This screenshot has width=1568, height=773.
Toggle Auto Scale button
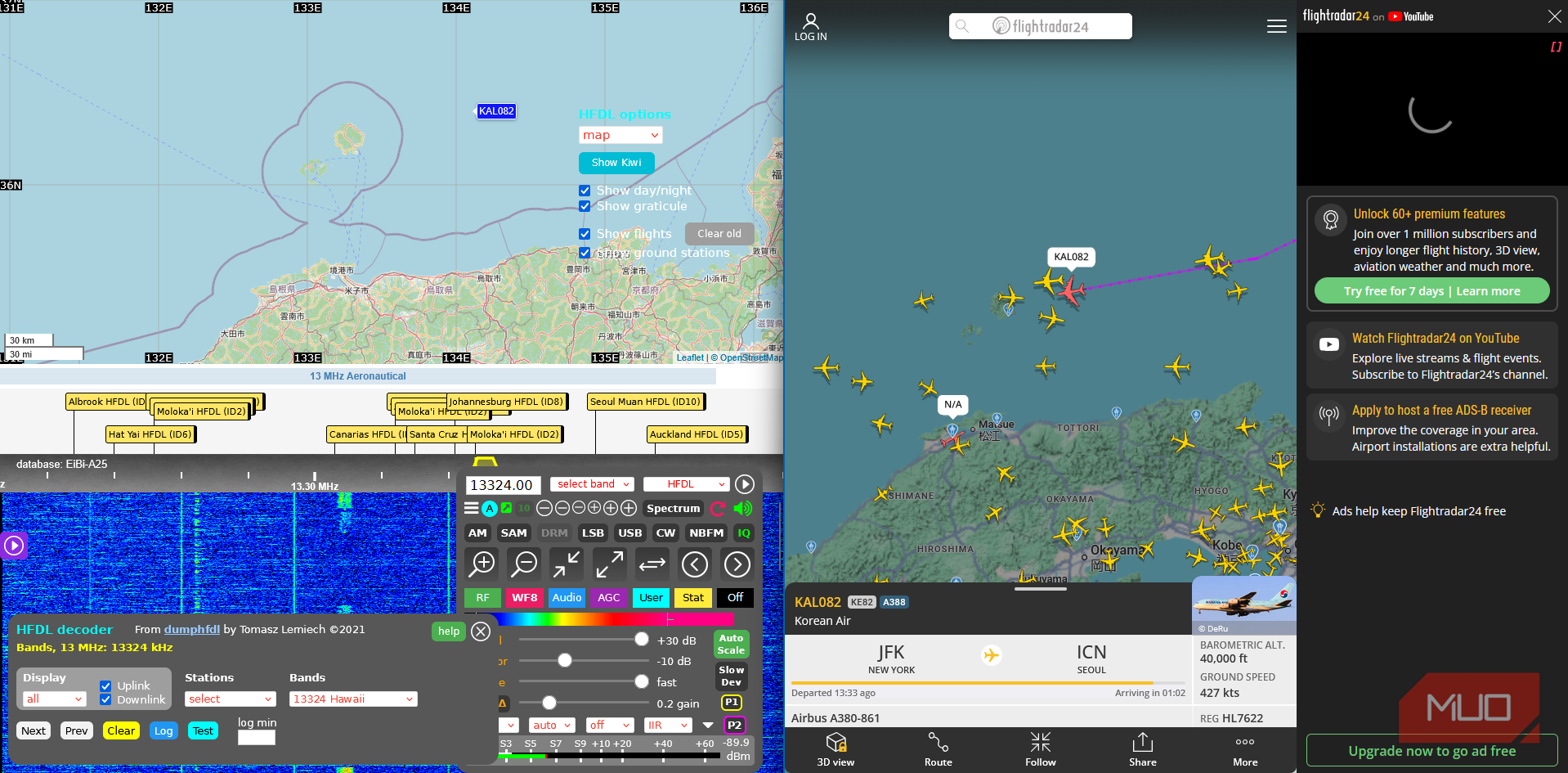coord(731,644)
